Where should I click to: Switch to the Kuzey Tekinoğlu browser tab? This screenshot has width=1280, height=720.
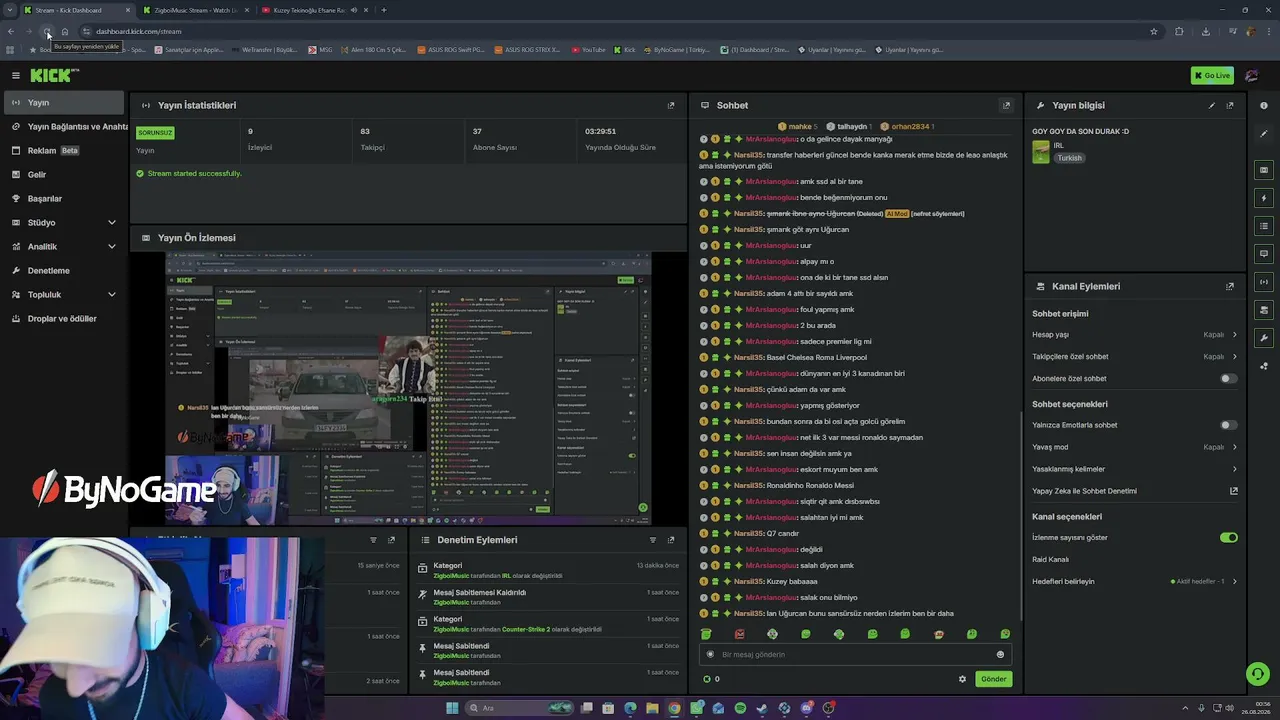click(314, 10)
